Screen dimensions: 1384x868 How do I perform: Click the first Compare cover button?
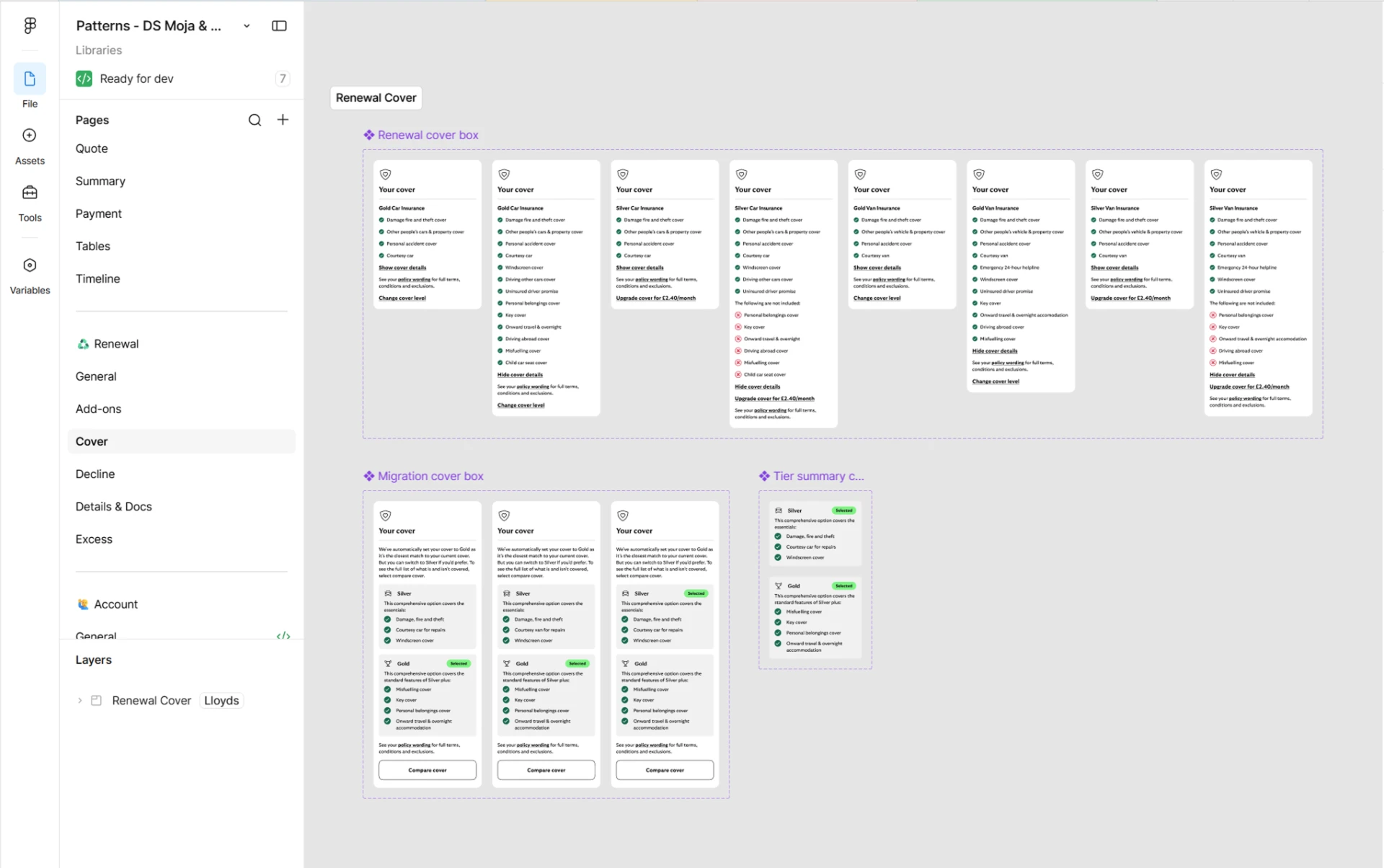tap(427, 770)
